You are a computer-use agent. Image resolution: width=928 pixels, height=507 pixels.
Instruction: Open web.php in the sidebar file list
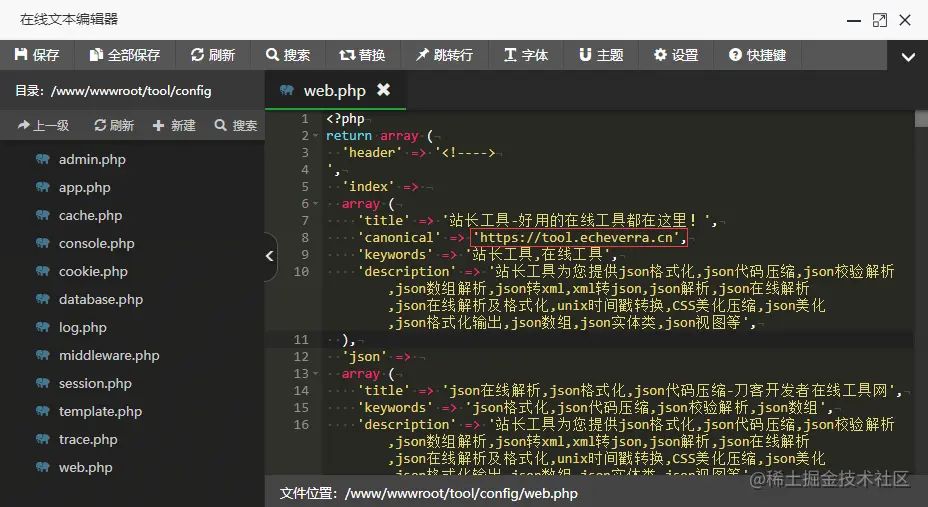click(85, 467)
